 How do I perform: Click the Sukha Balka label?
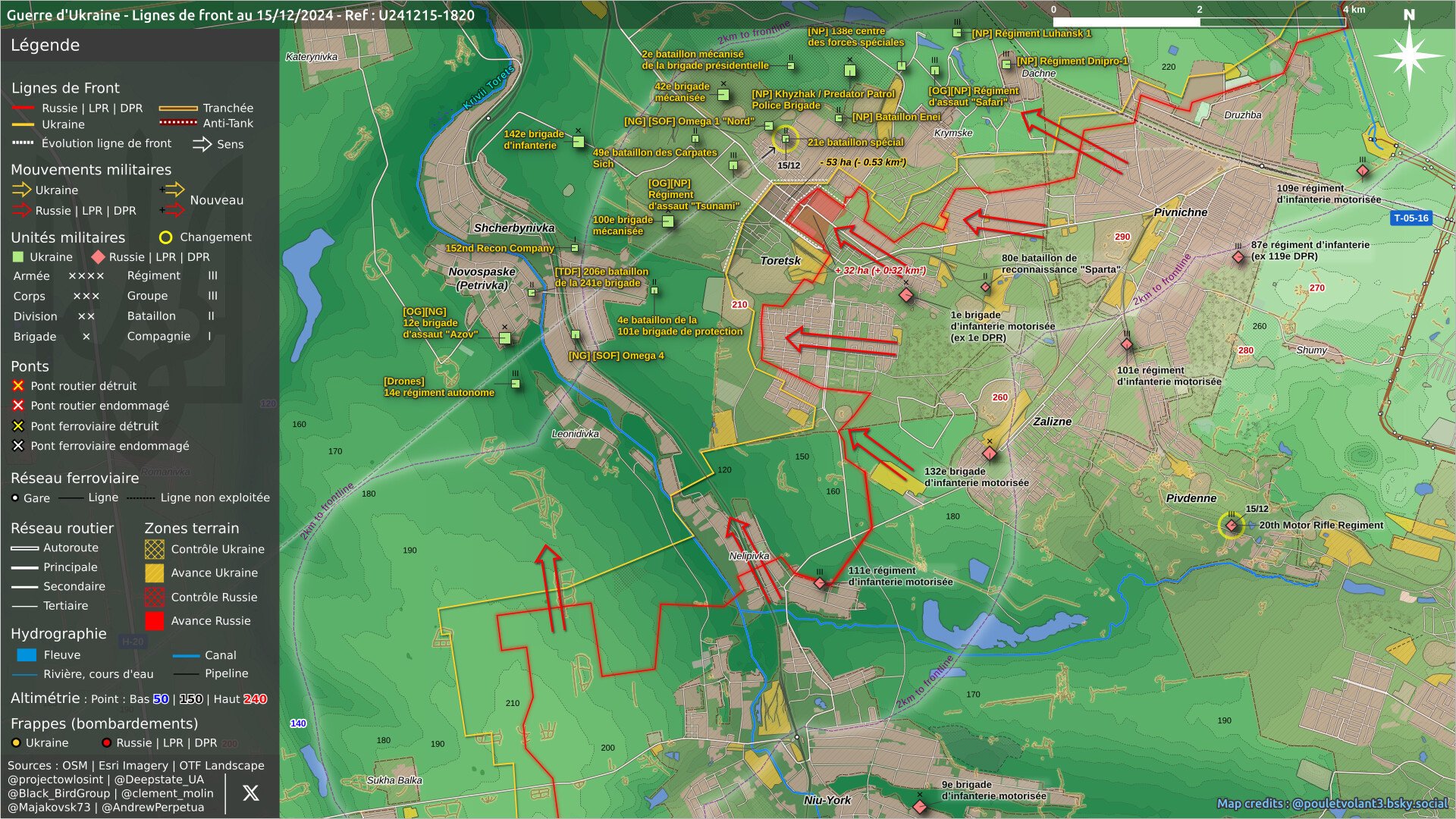coord(394,780)
